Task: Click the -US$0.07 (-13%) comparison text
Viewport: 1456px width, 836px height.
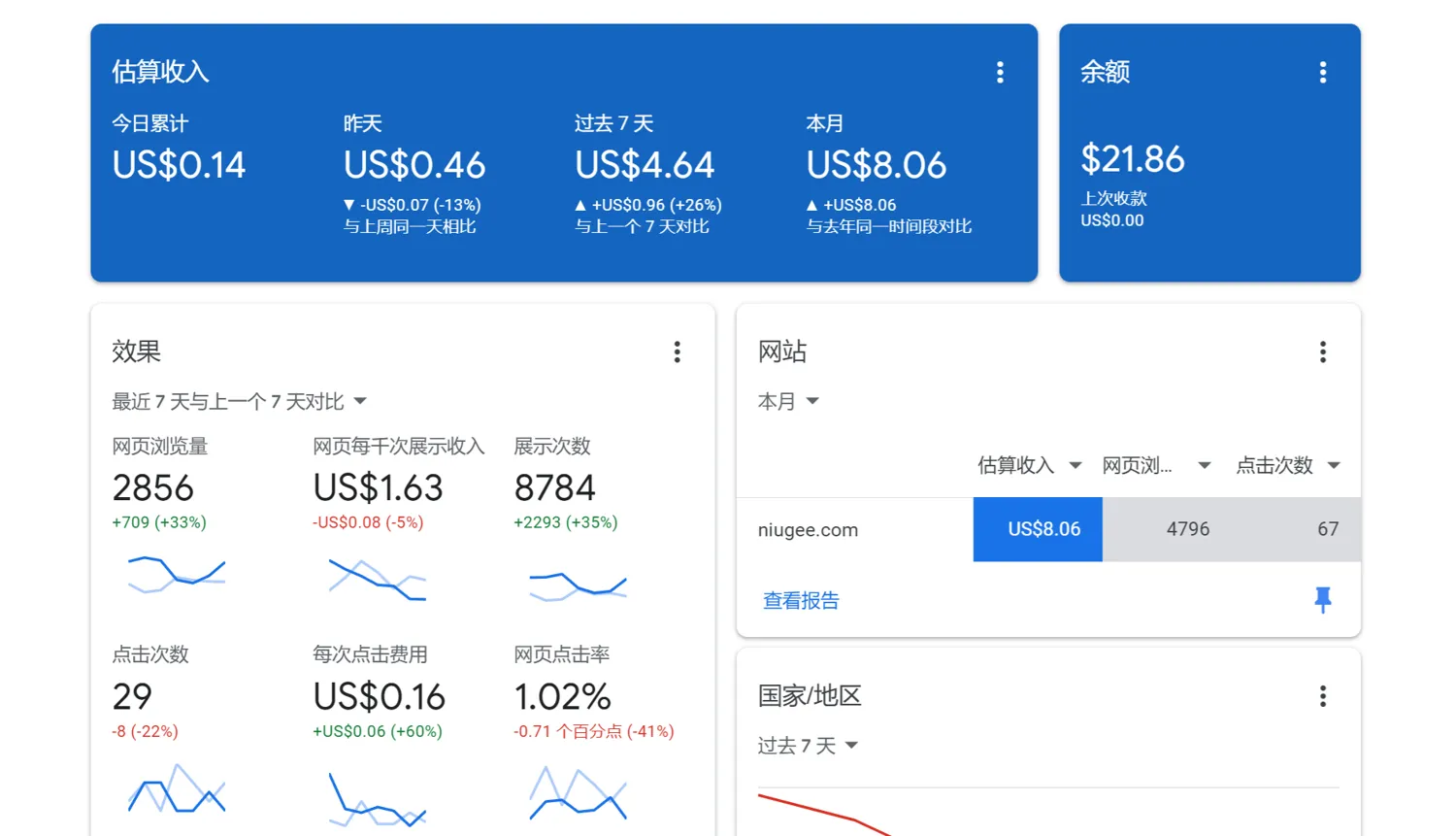Action: [413, 205]
